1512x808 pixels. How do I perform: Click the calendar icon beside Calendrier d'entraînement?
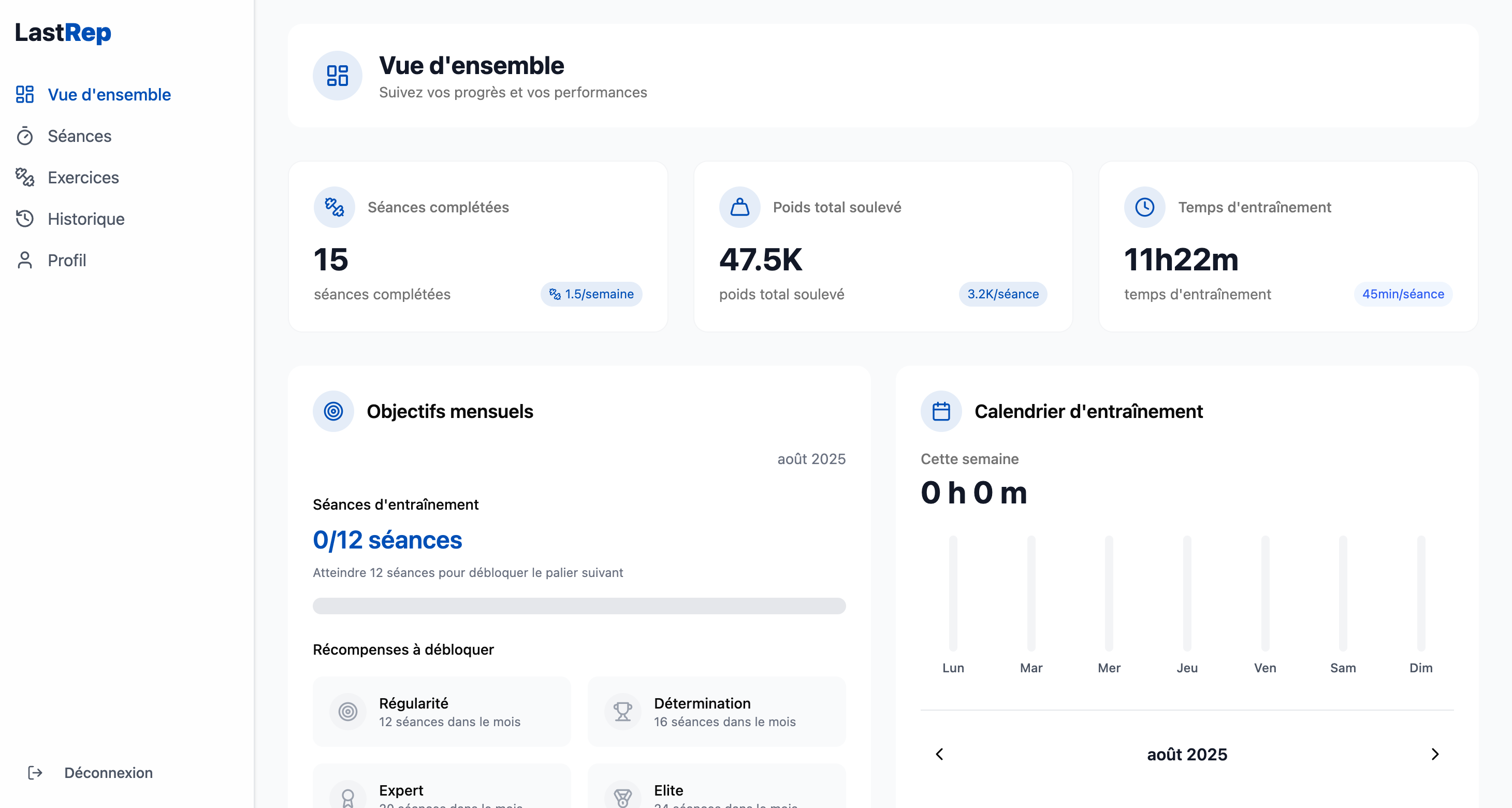(x=941, y=412)
